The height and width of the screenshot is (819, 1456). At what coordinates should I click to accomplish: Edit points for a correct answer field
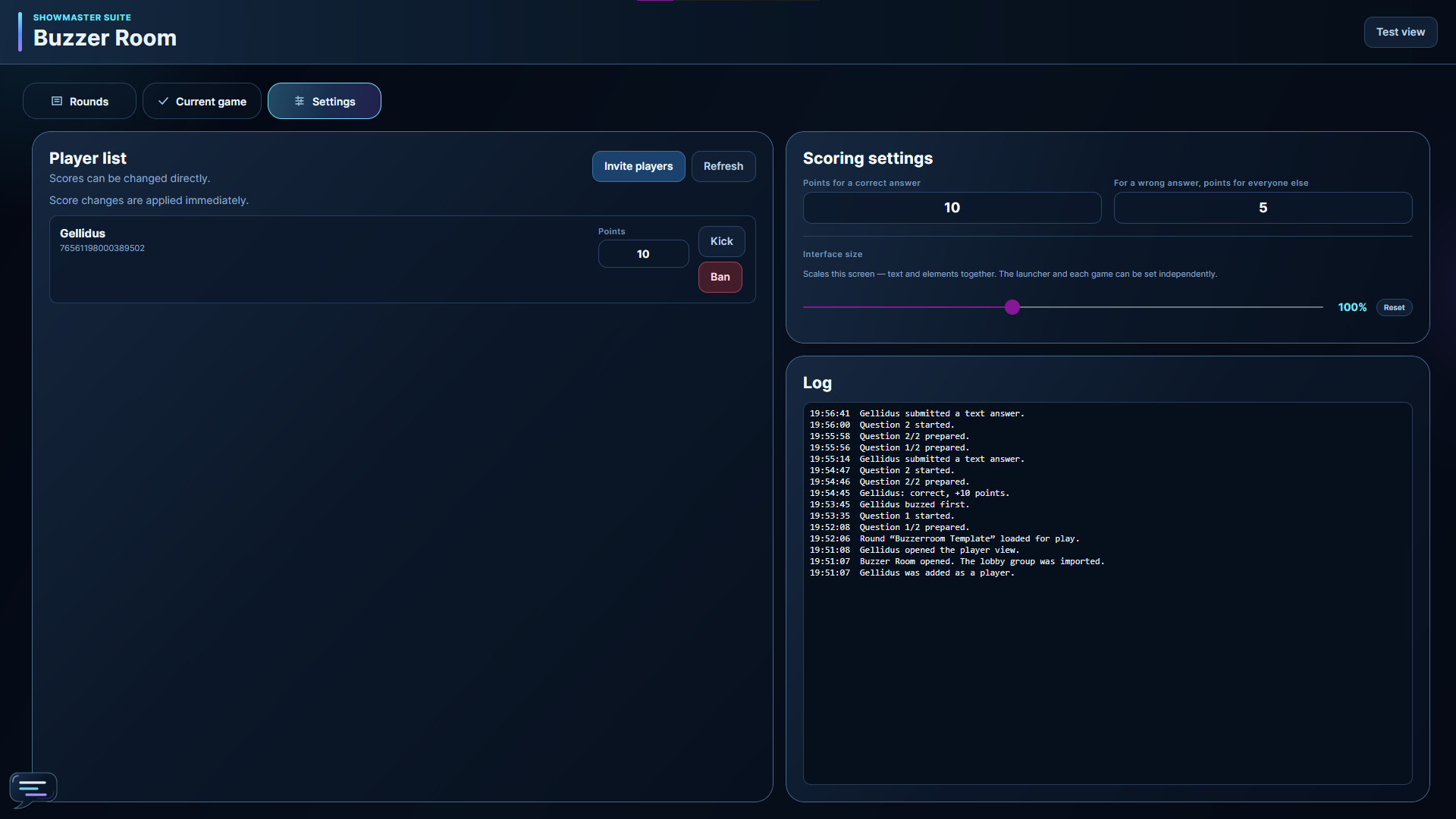952,208
